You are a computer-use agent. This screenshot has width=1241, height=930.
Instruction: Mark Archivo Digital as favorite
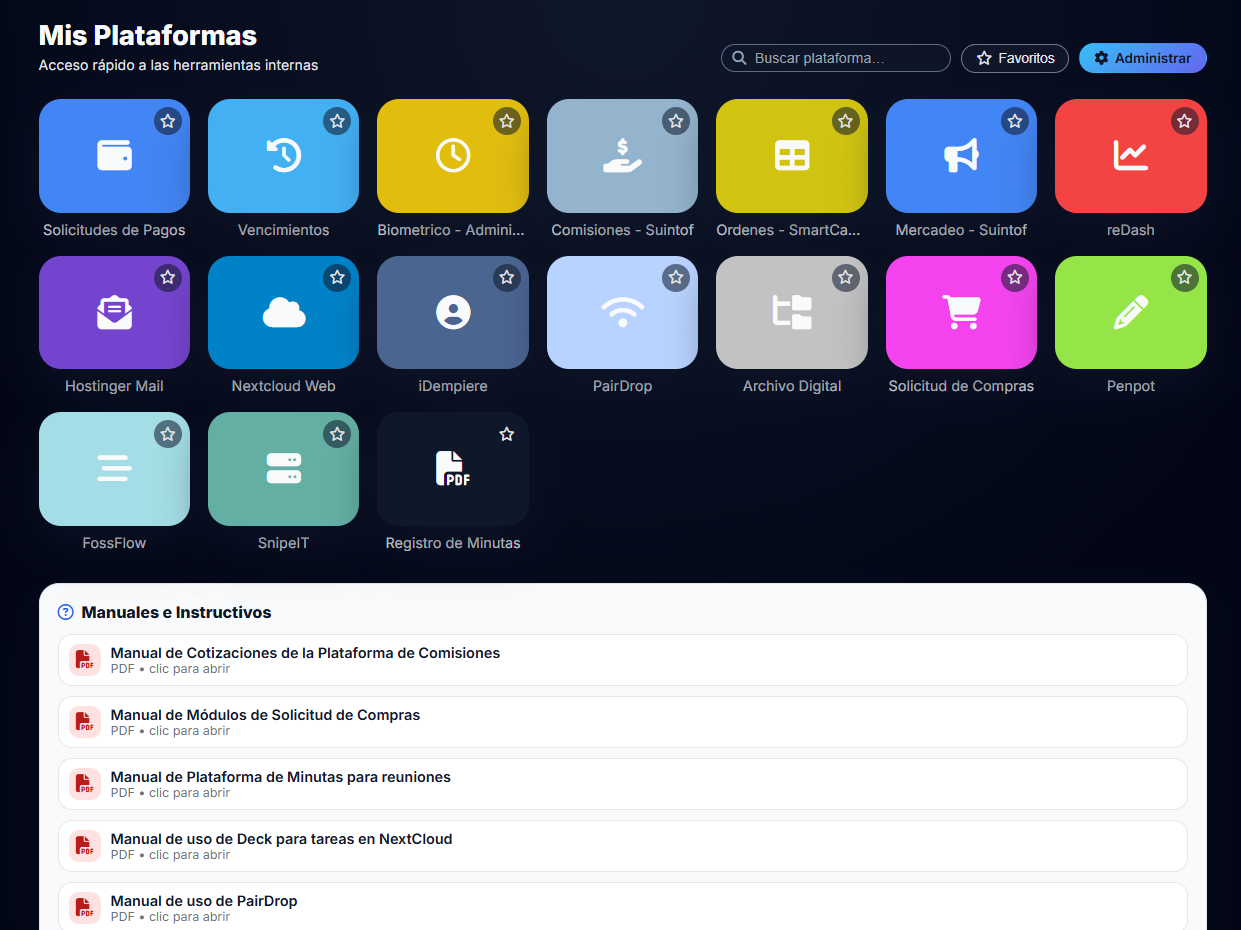coord(846,277)
